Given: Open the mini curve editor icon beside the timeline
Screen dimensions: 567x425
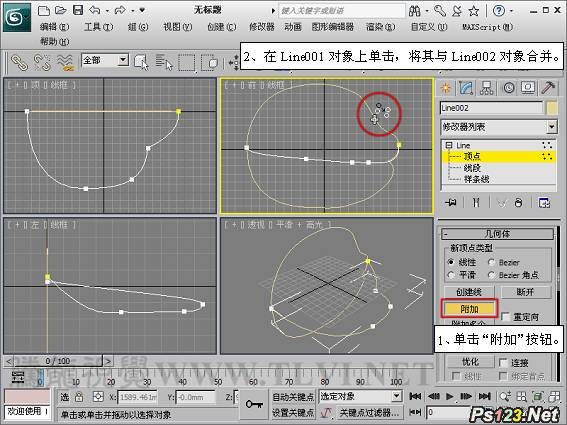Looking at the screenshot, I should (x=18, y=377).
